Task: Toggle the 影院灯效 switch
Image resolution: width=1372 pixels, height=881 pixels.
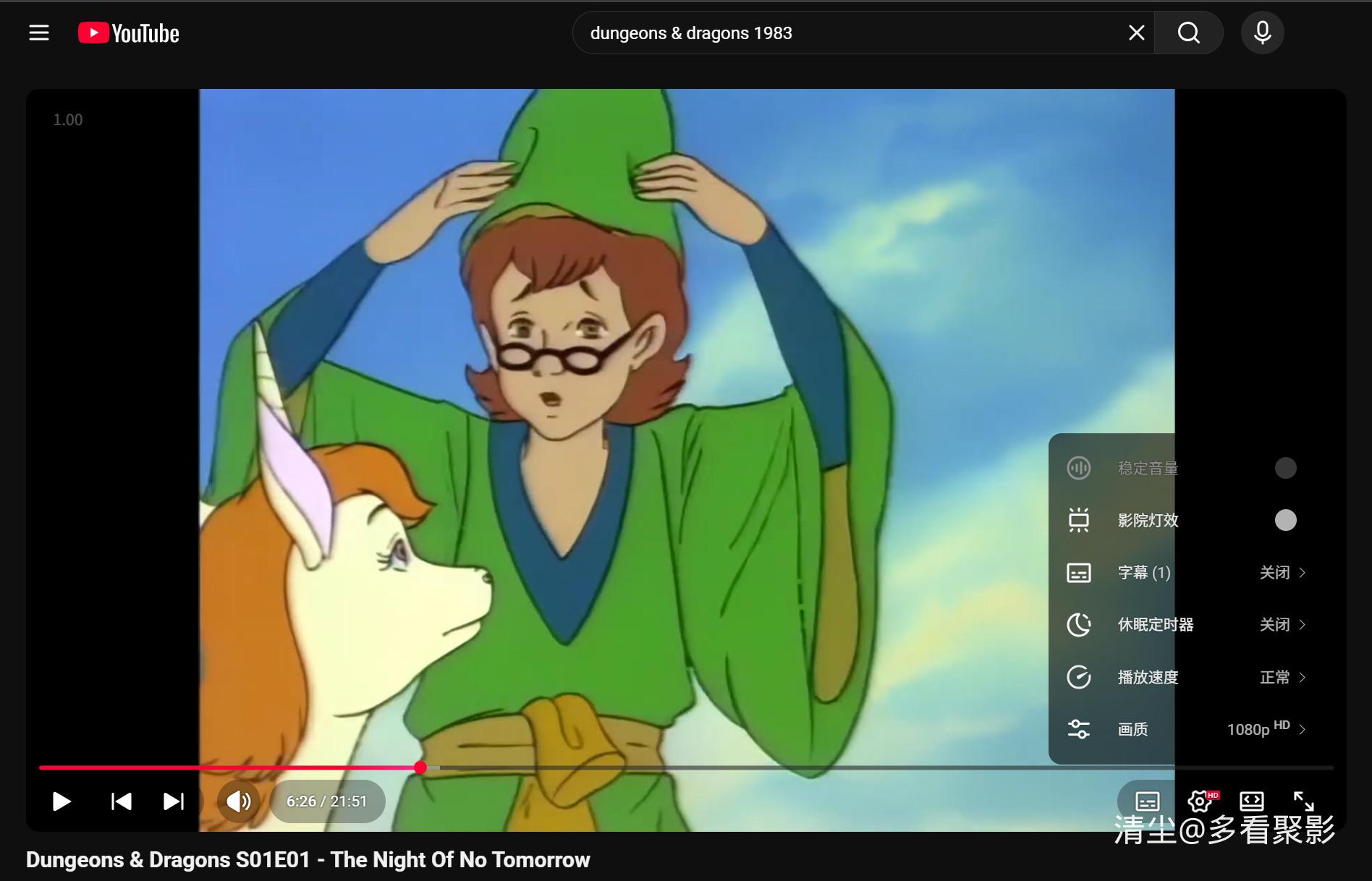Action: coord(1285,520)
